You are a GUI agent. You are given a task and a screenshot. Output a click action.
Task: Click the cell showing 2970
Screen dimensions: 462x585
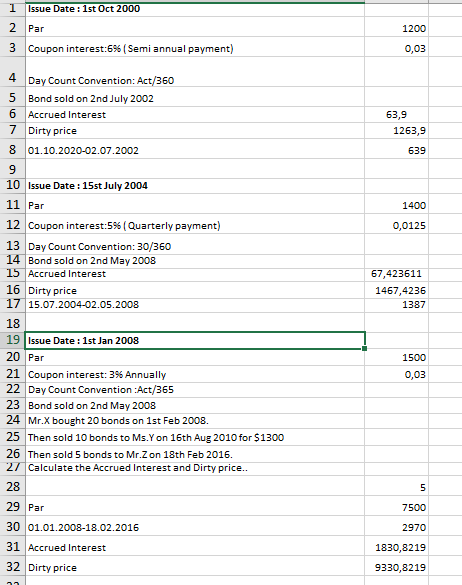396,526
